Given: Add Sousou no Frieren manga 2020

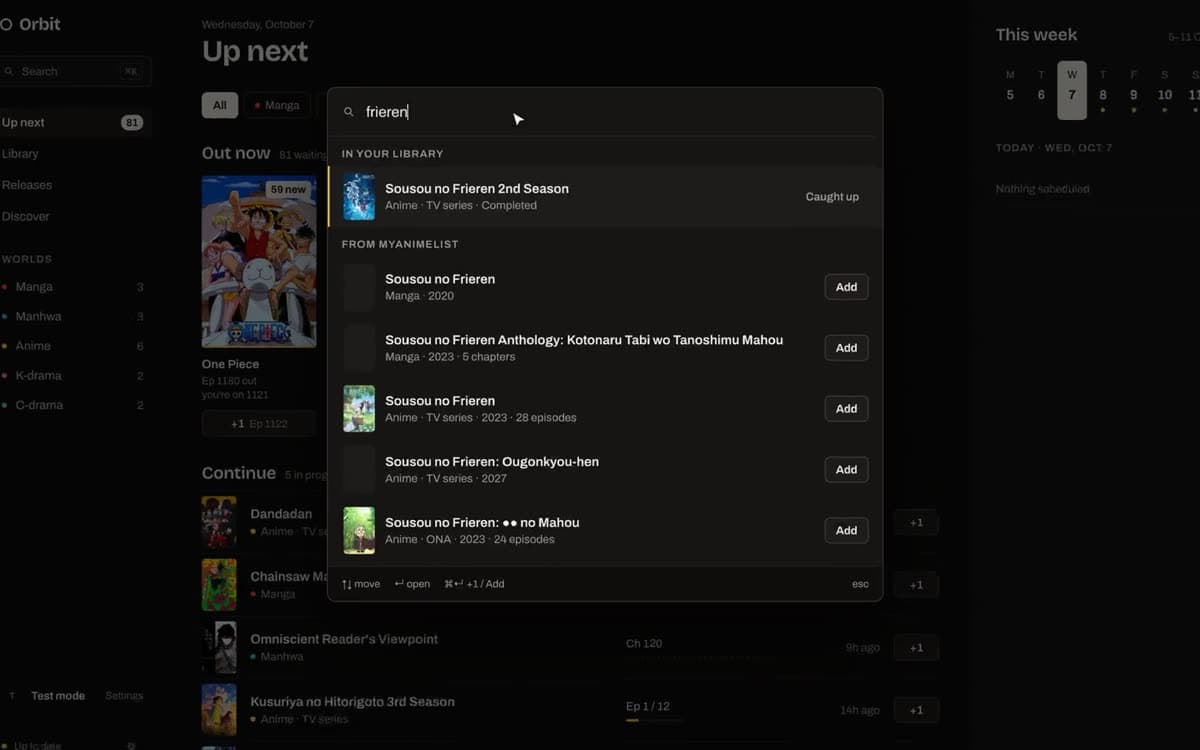Looking at the screenshot, I should (846, 287).
